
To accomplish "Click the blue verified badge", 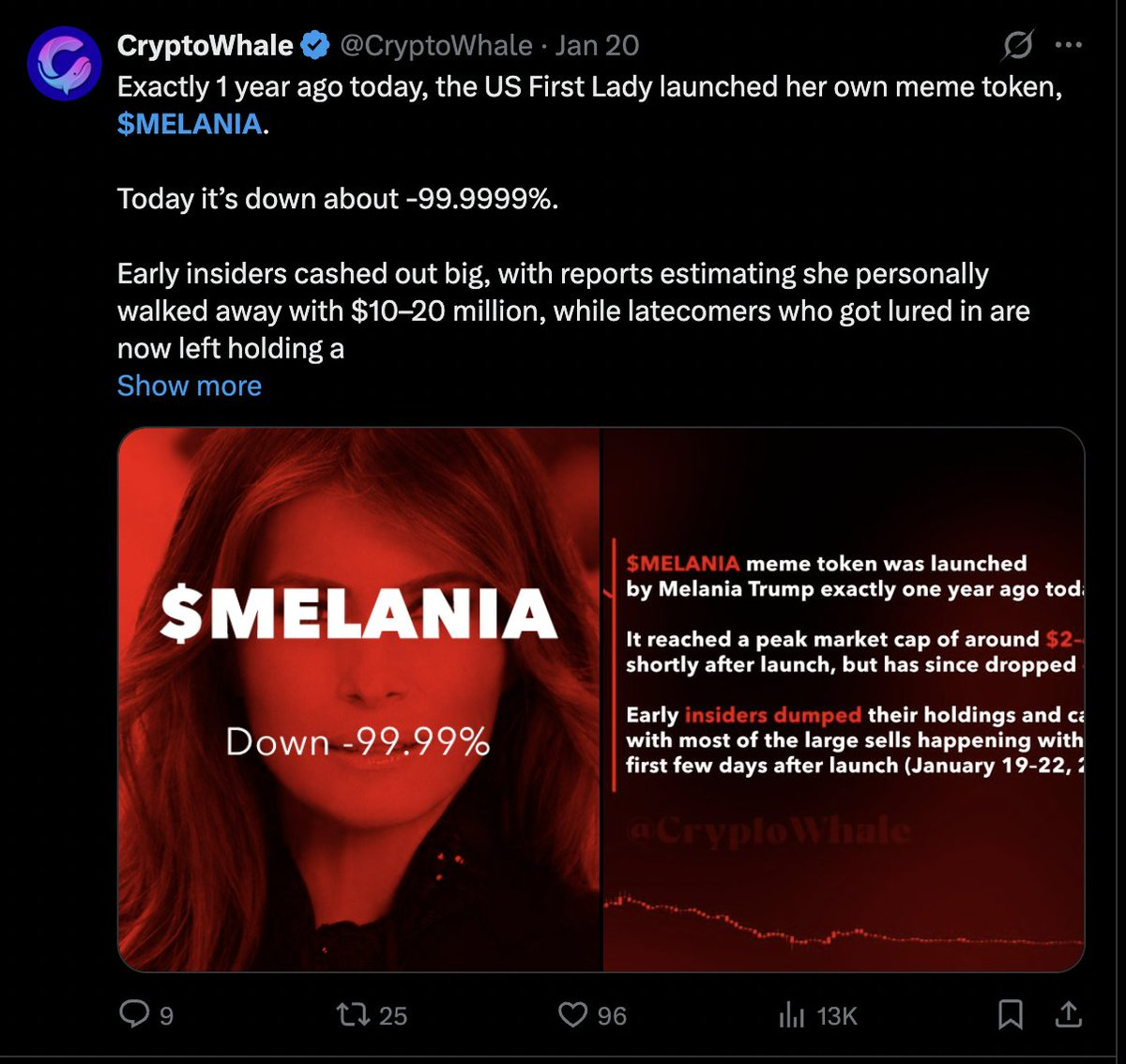I will (316, 45).
